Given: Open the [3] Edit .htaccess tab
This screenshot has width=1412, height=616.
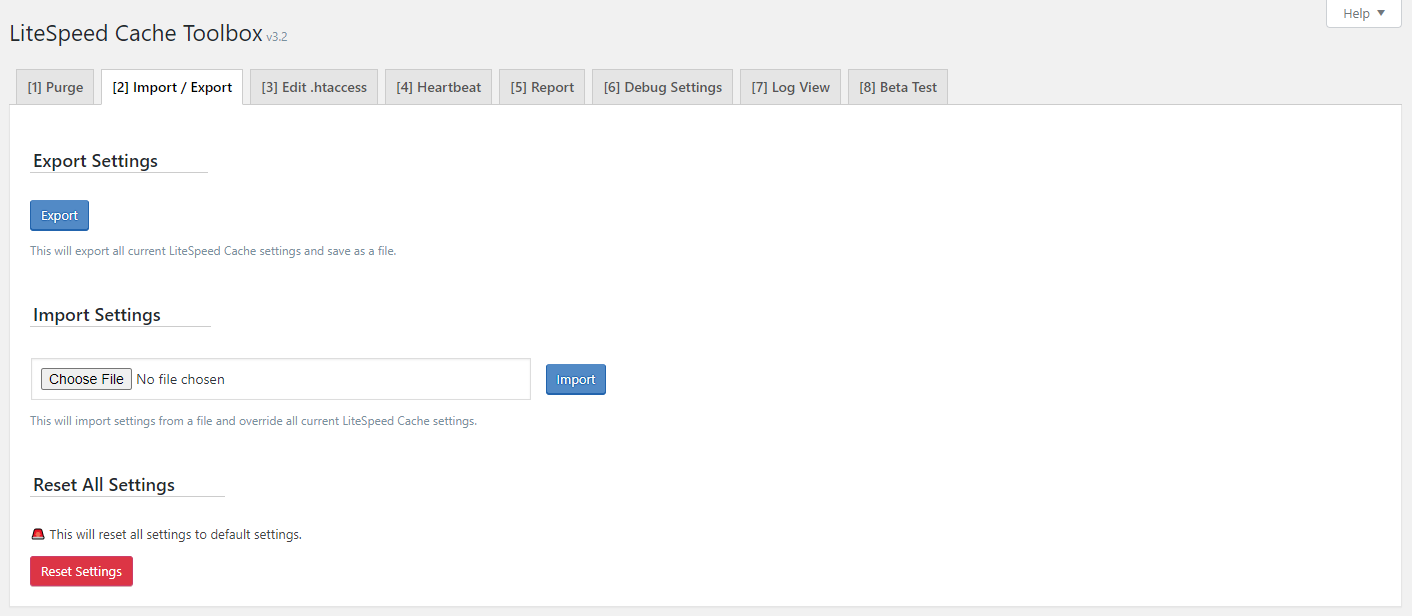Looking at the screenshot, I should point(314,87).
